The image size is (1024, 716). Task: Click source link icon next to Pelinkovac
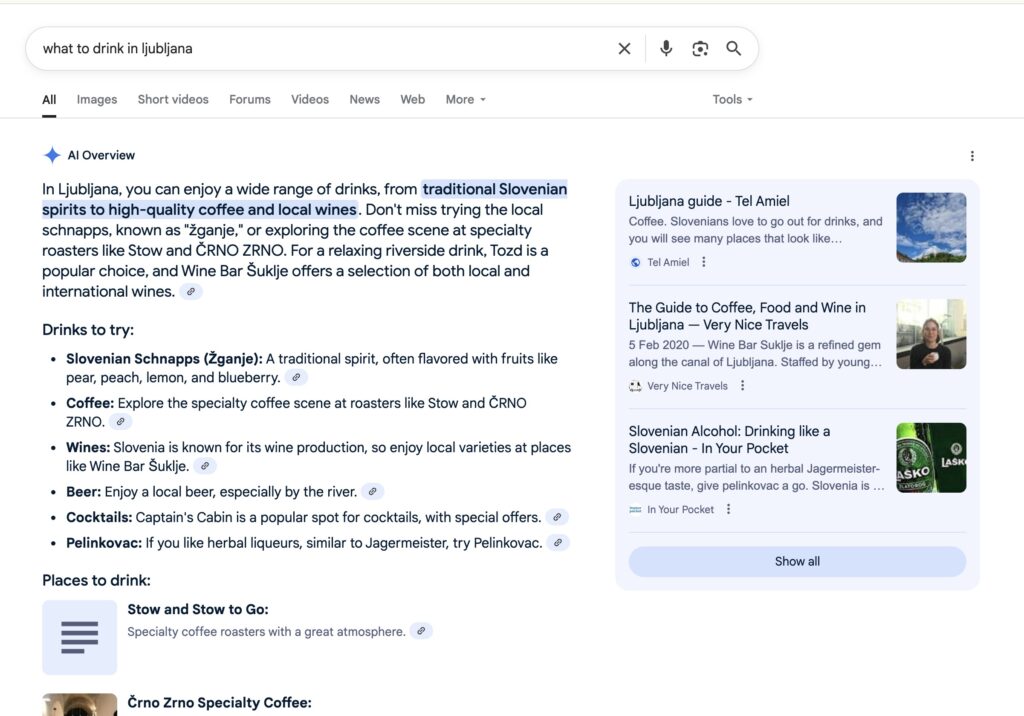point(559,543)
